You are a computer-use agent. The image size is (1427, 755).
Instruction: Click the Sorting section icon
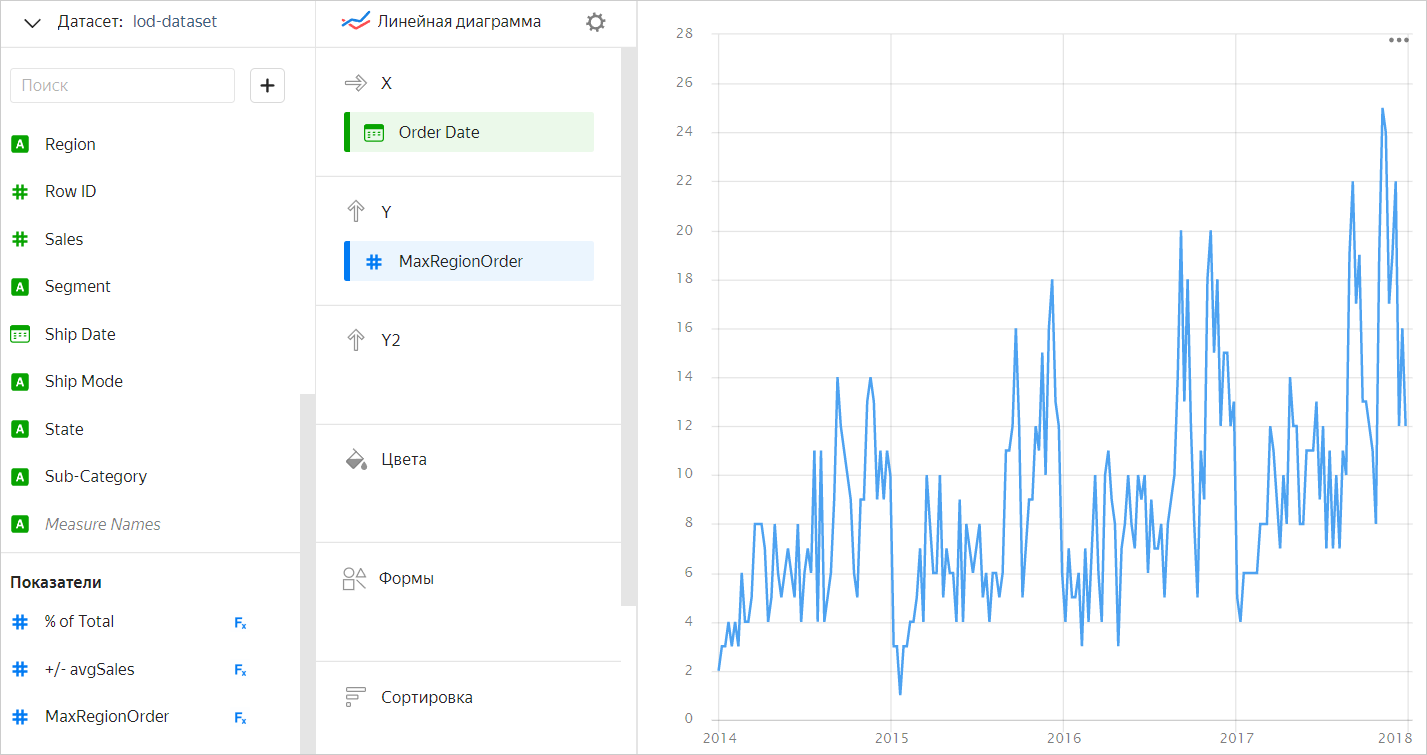pyautogui.click(x=355, y=697)
